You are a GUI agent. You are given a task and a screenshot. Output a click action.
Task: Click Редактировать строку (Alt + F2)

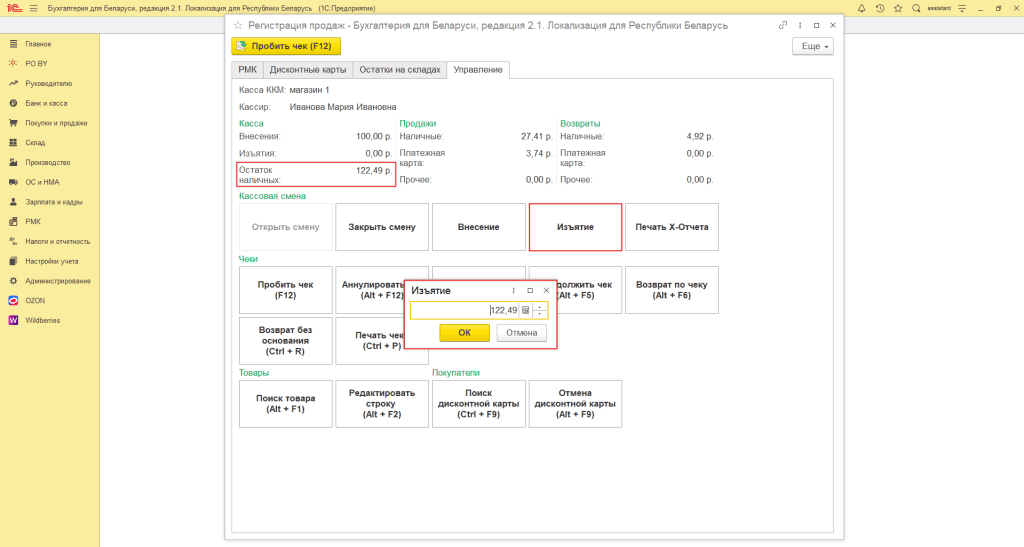pyautogui.click(x=382, y=404)
